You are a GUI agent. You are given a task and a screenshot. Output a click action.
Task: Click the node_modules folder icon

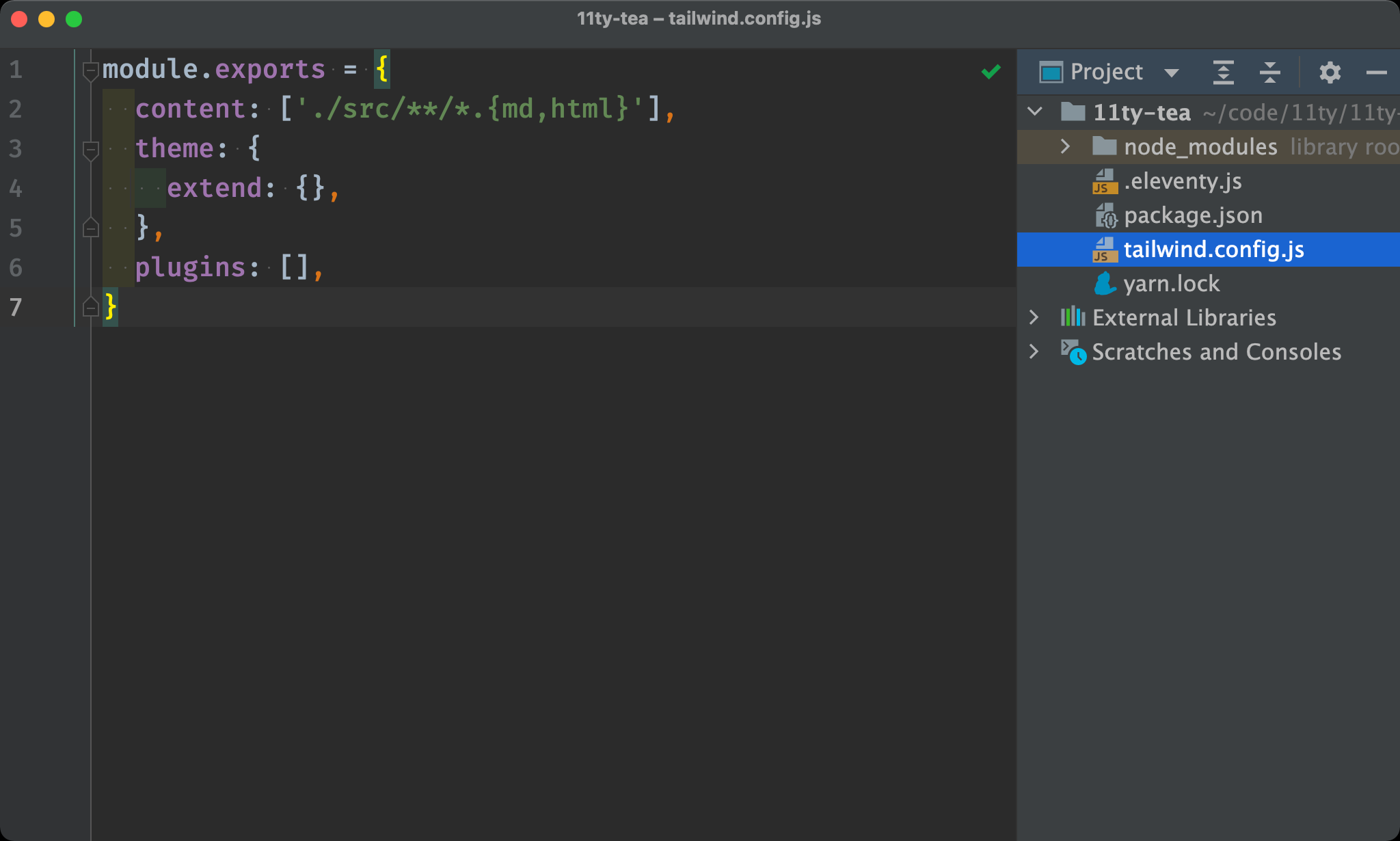pos(1104,146)
